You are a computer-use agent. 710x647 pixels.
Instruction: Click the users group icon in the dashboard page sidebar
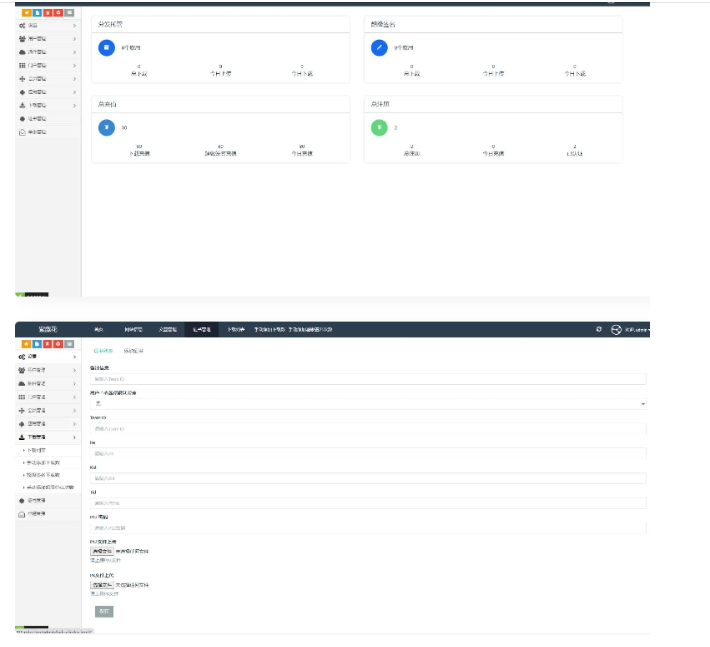pos(23,38)
